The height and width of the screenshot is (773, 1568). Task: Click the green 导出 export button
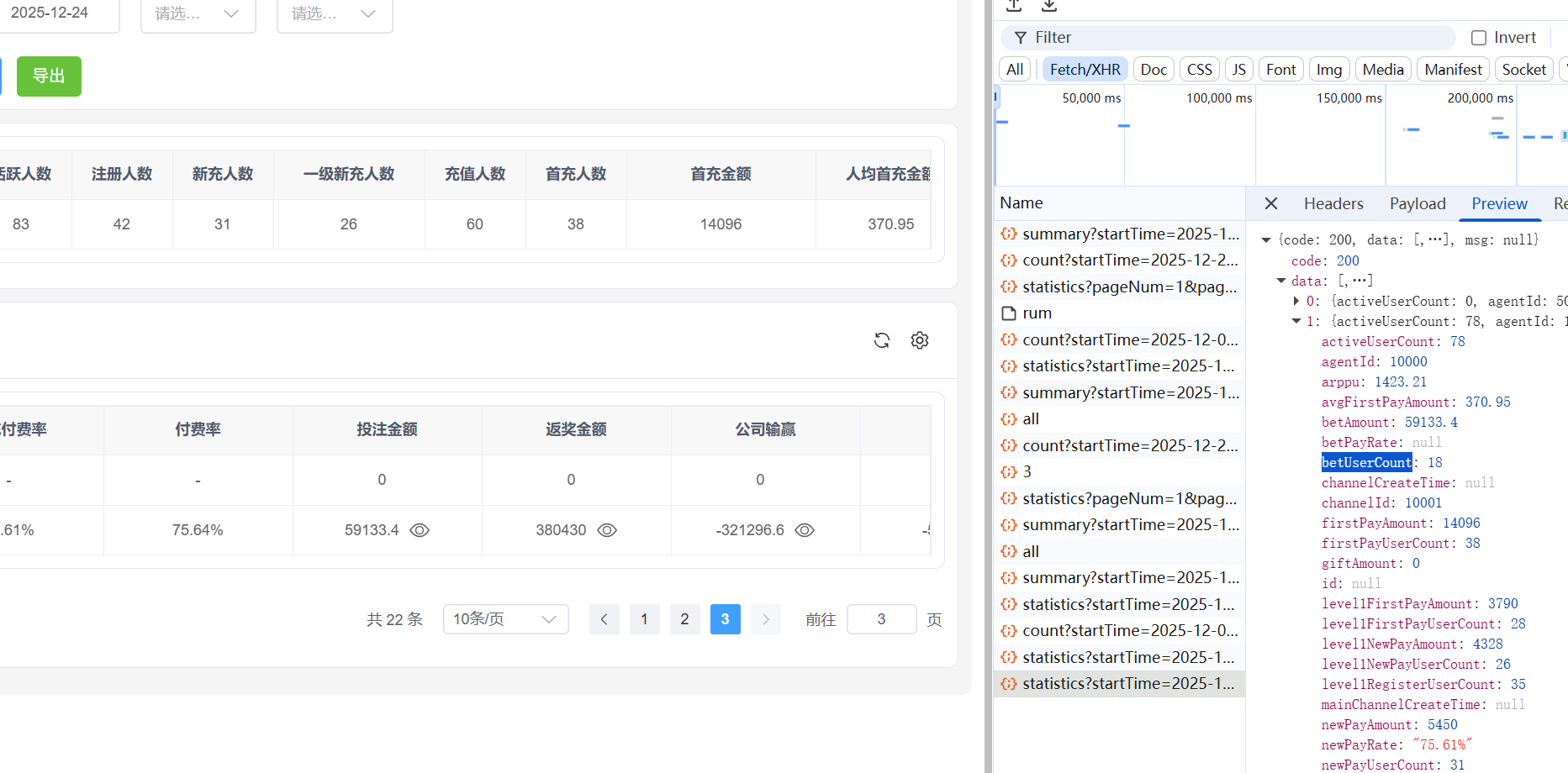[x=49, y=76]
